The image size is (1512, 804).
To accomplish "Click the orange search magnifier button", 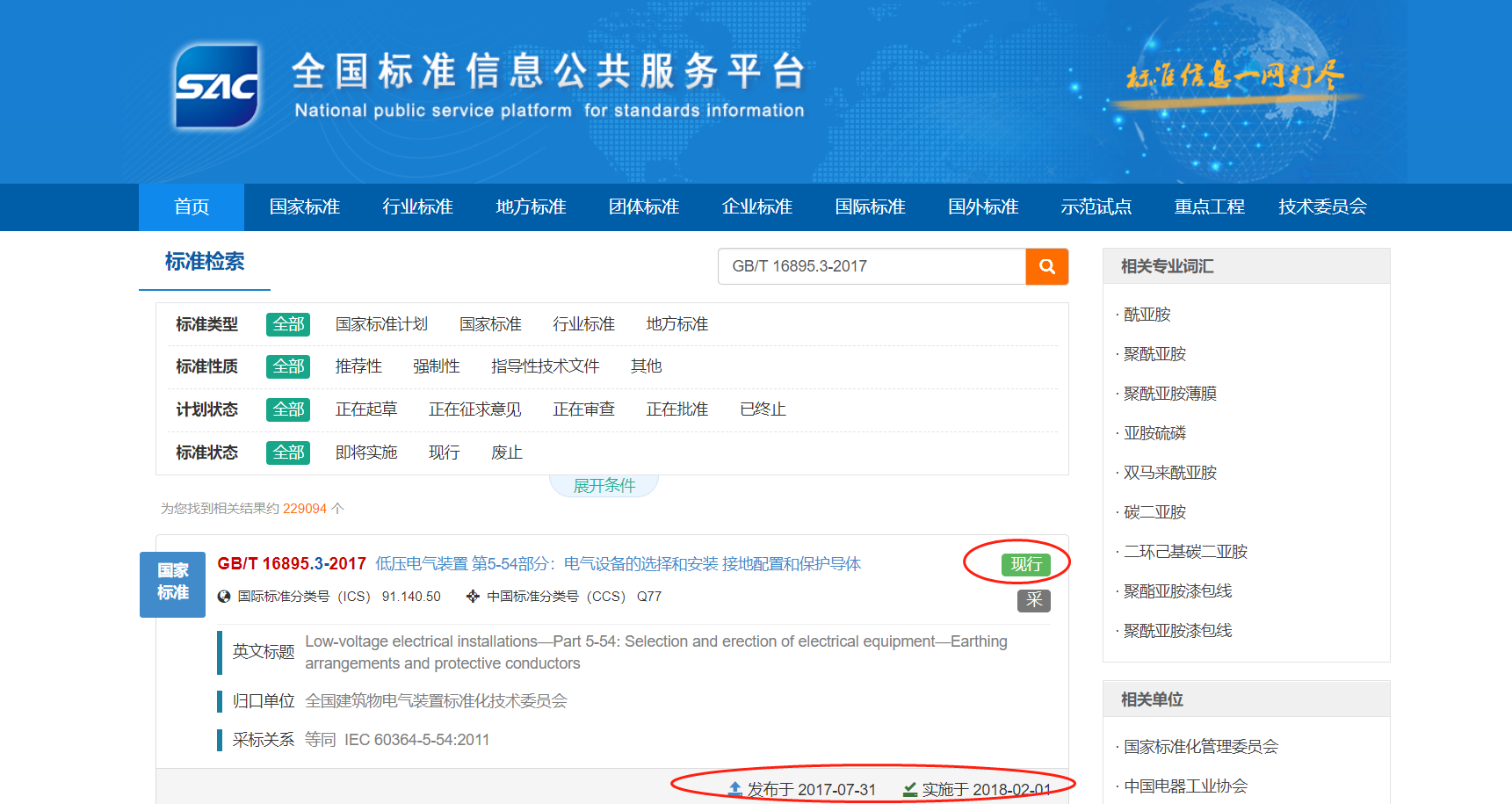I will (x=1046, y=266).
